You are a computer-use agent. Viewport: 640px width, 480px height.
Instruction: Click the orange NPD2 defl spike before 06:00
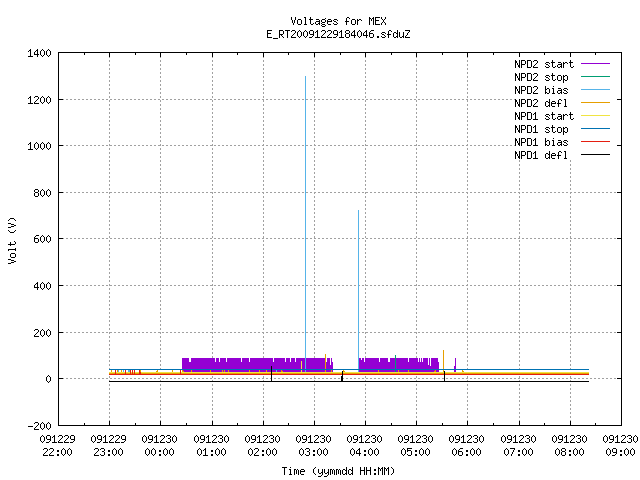pyautogui.click(x=443, y=360)
